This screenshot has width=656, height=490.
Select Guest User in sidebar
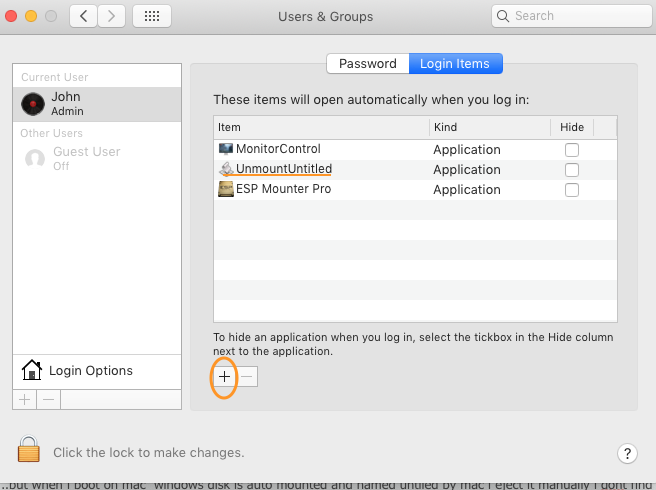97,158
